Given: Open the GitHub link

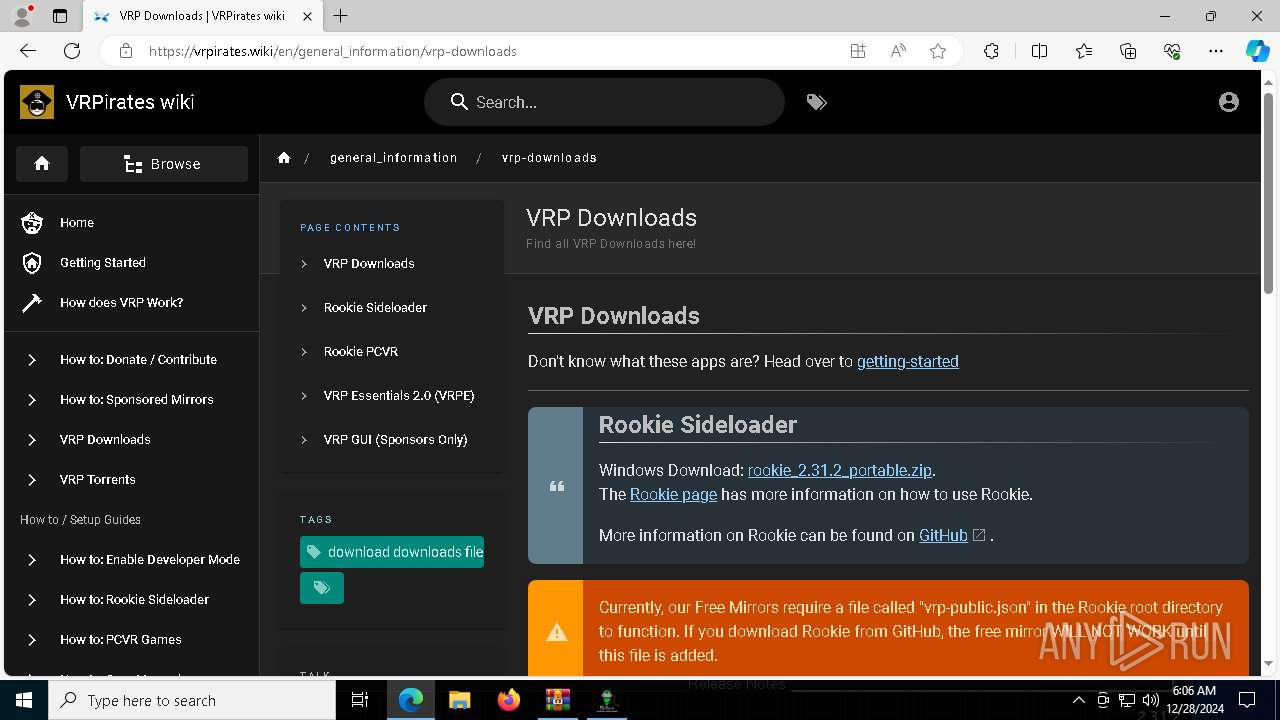Looking at the screenshot, I should (943, 535).
